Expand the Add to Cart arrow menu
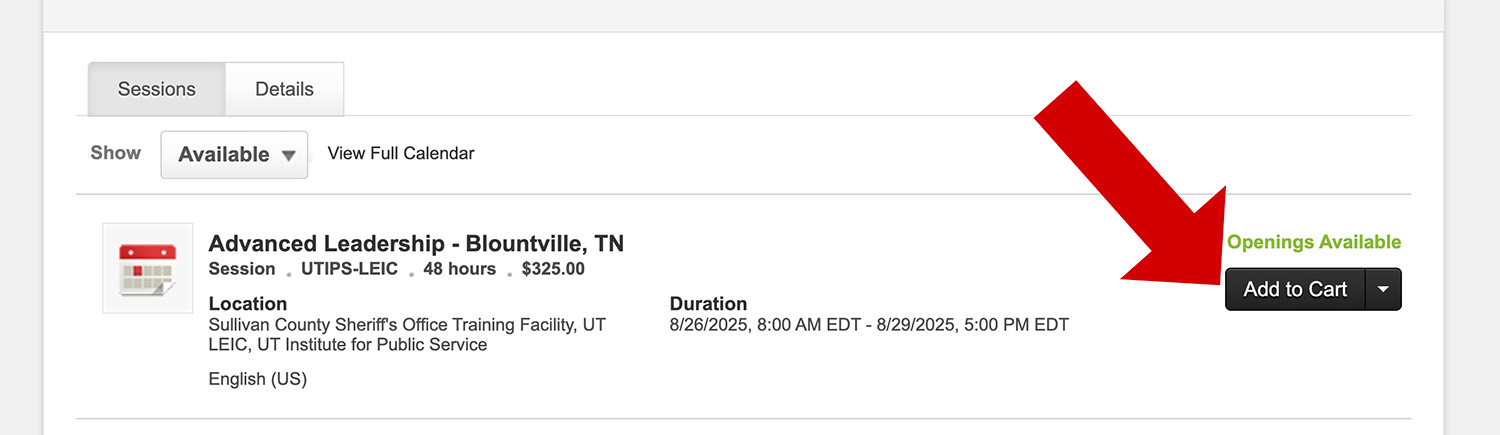This screenshot has height=435, width=1500. tap(1383, 289)
